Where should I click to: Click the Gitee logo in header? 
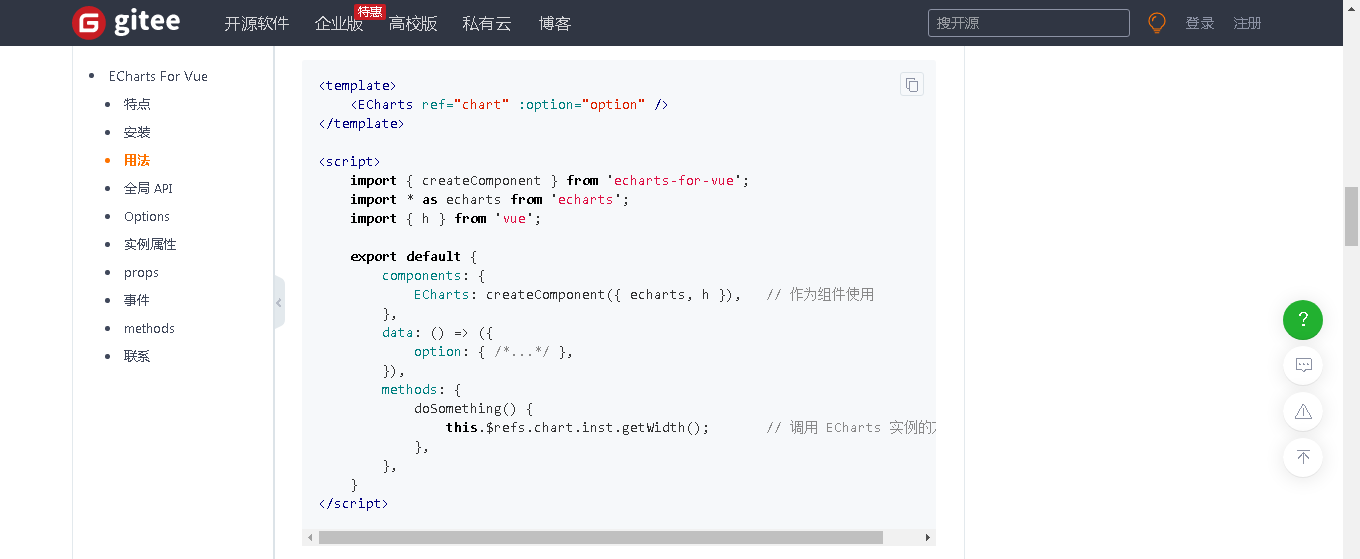pyautogui.click(x=126, y=23)
